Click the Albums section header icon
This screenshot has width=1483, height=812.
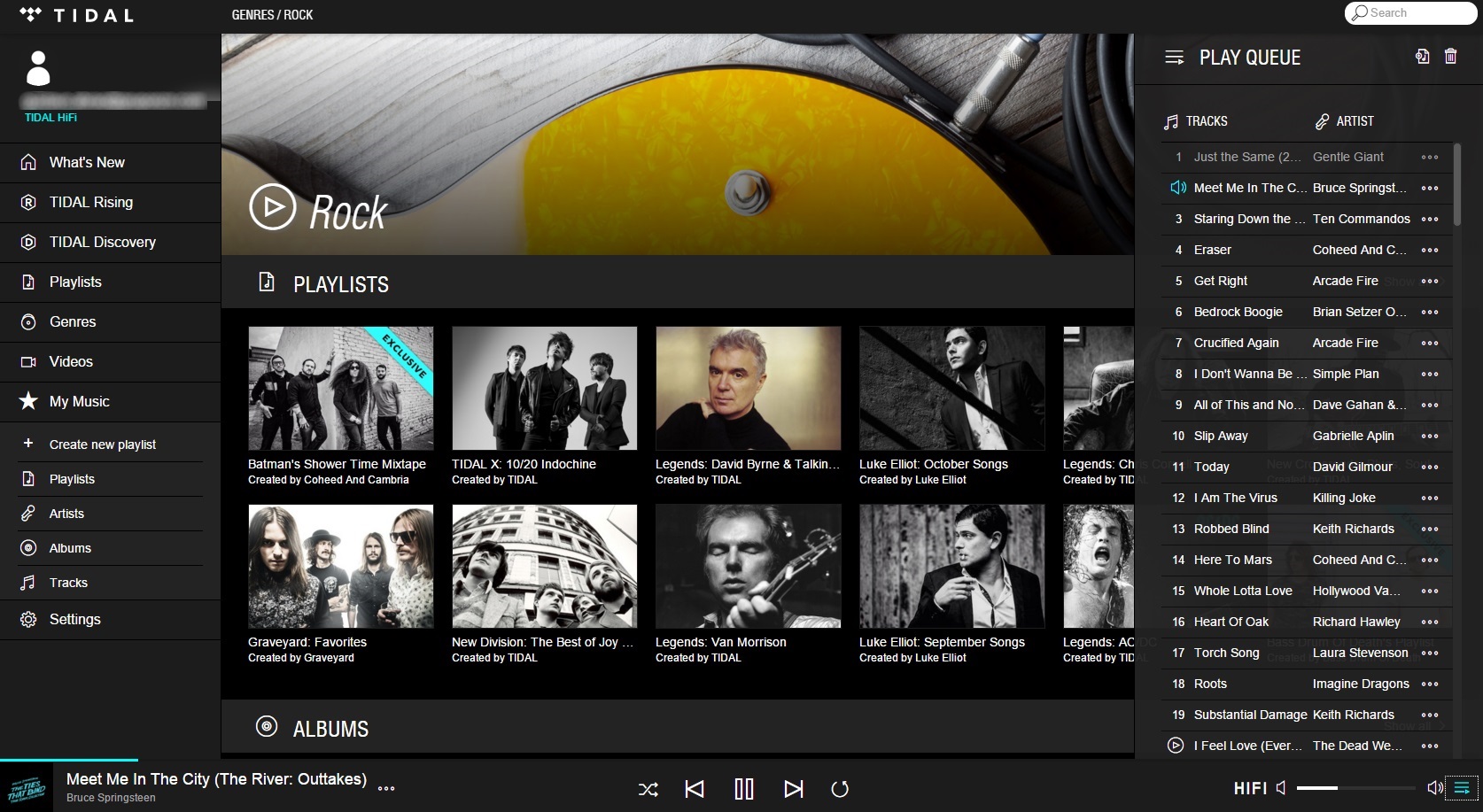pyautogui.click(x=267, y=726)
